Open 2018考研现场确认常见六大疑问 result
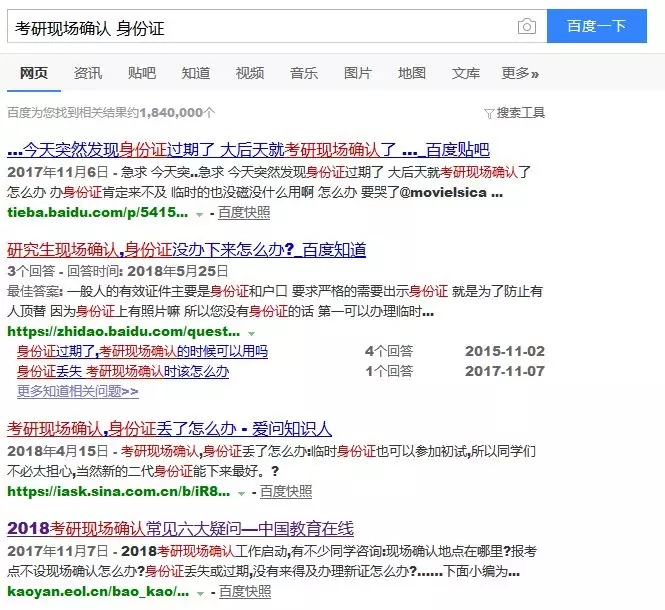Screen dimensions: 665x610 tap(180, 528)
